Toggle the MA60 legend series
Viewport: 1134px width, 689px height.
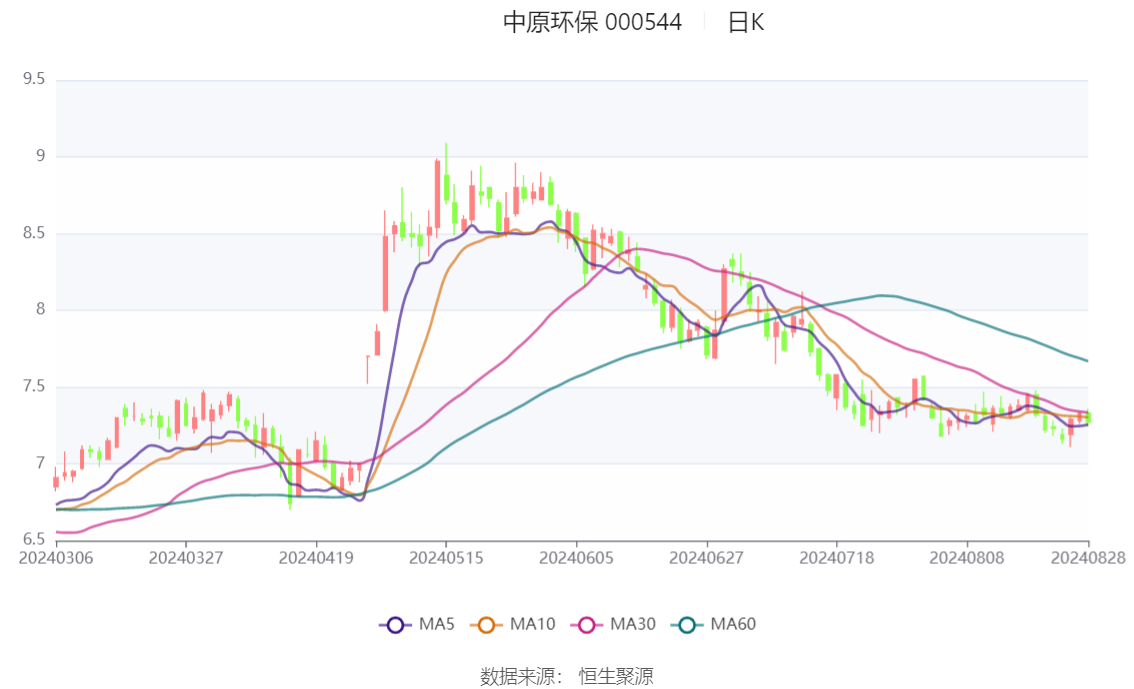click(x=714, y=625)
